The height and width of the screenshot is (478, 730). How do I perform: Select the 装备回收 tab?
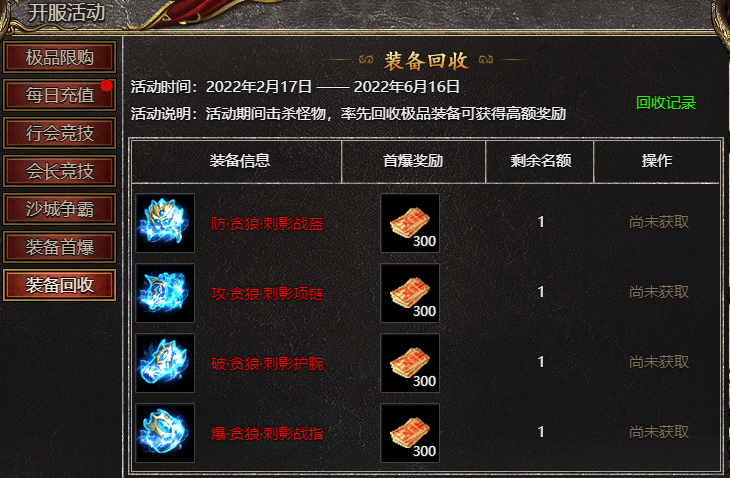60,285
